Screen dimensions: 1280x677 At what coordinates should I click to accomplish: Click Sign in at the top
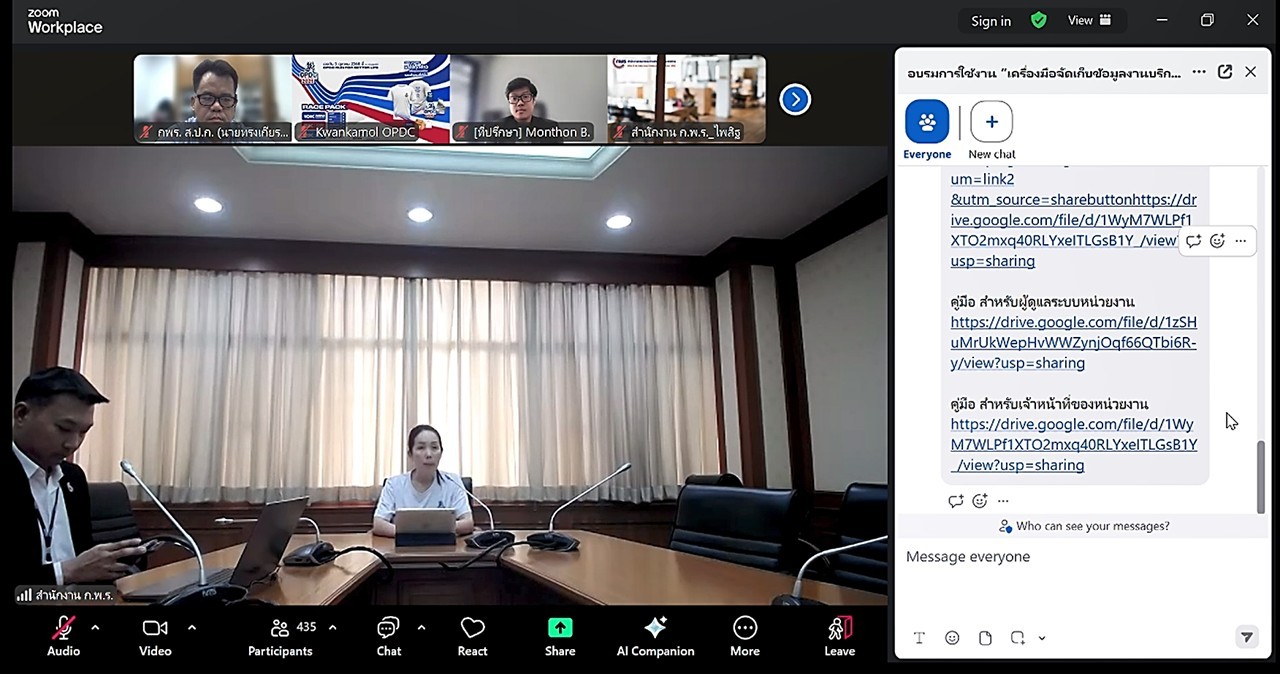(x=990, y=21)
